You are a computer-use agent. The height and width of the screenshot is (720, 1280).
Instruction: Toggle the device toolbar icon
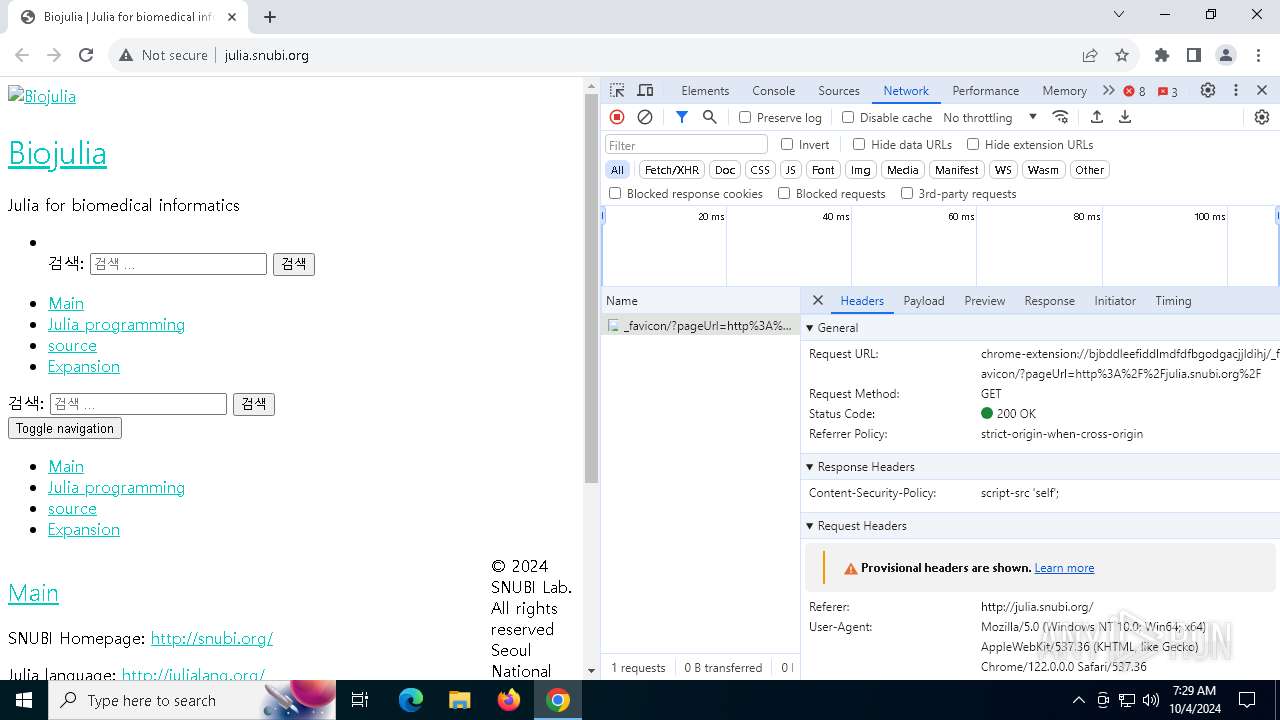coord(645,90)
